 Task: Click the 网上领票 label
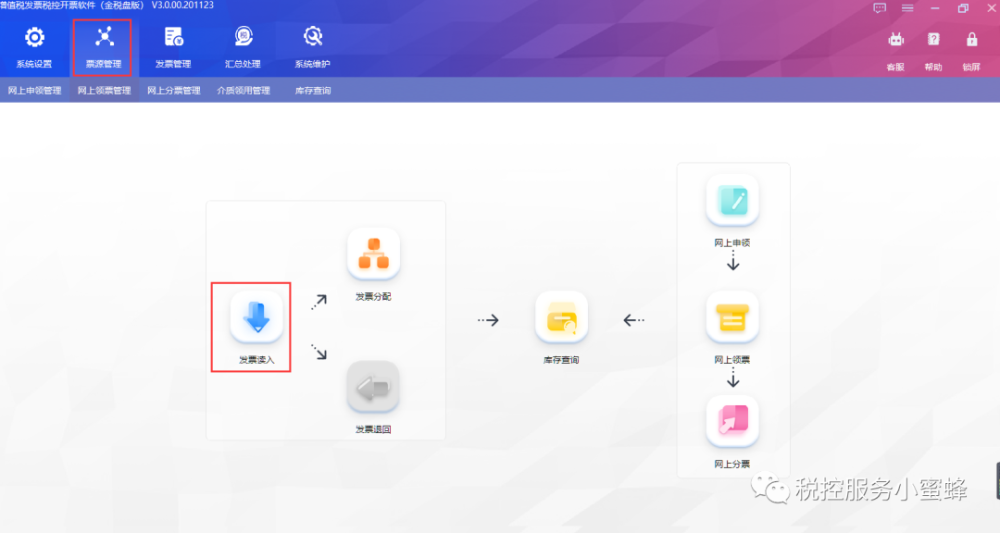(x=732, y=360)
